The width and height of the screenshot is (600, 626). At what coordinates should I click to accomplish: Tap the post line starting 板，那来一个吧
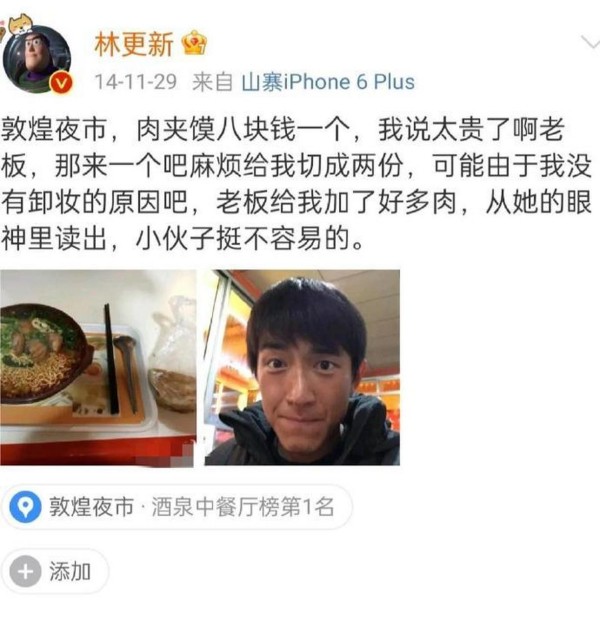coord(296,166)
